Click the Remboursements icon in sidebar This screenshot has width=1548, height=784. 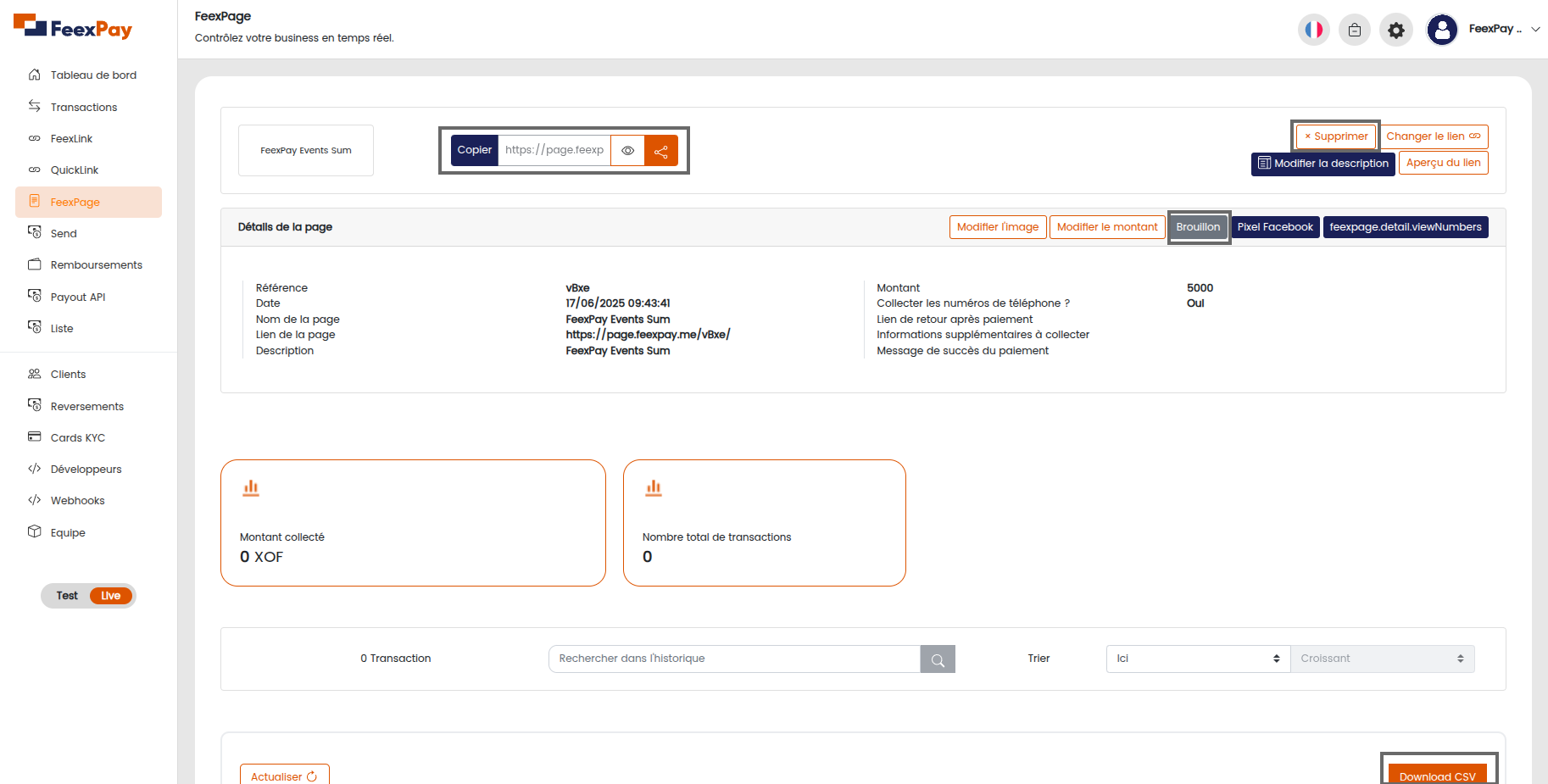point(35,264)
